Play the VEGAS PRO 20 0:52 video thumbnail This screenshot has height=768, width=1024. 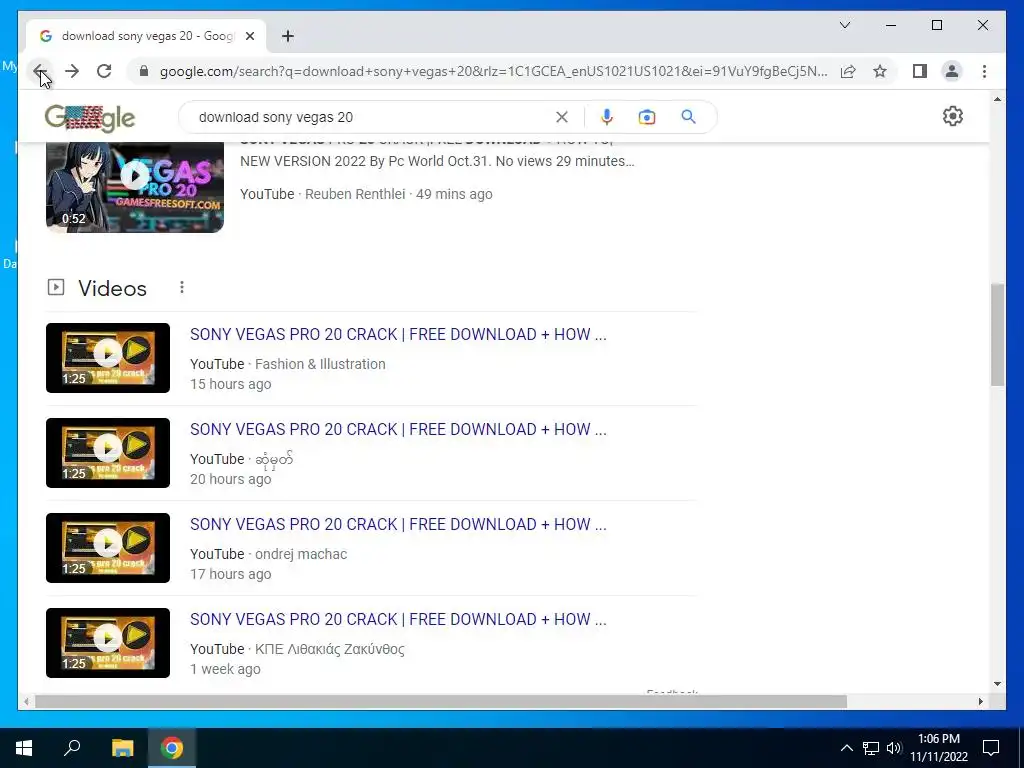click(135, 187)
